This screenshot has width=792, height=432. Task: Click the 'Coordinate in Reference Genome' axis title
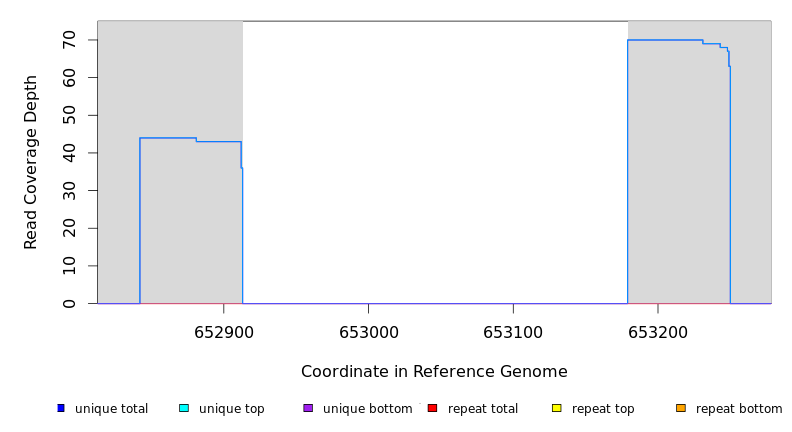point(434,372)
